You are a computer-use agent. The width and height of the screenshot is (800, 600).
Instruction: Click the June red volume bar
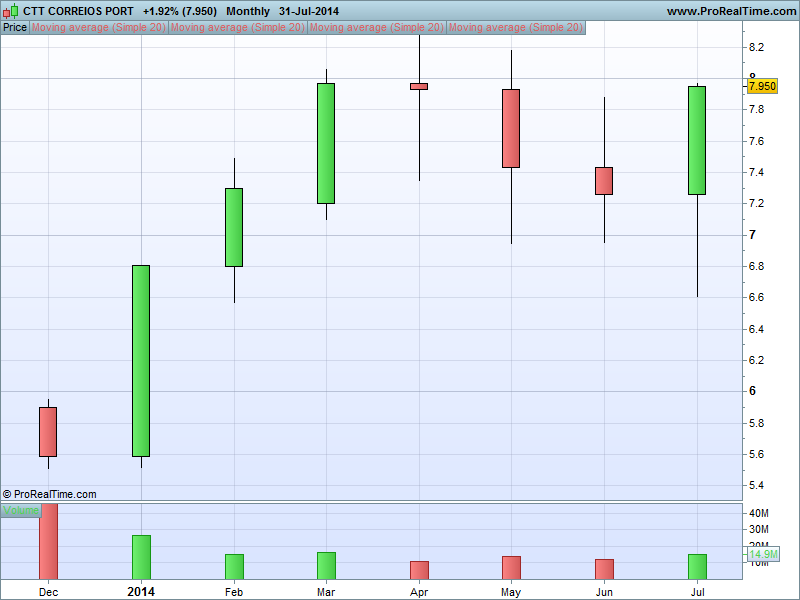click(x=605, y=569)
